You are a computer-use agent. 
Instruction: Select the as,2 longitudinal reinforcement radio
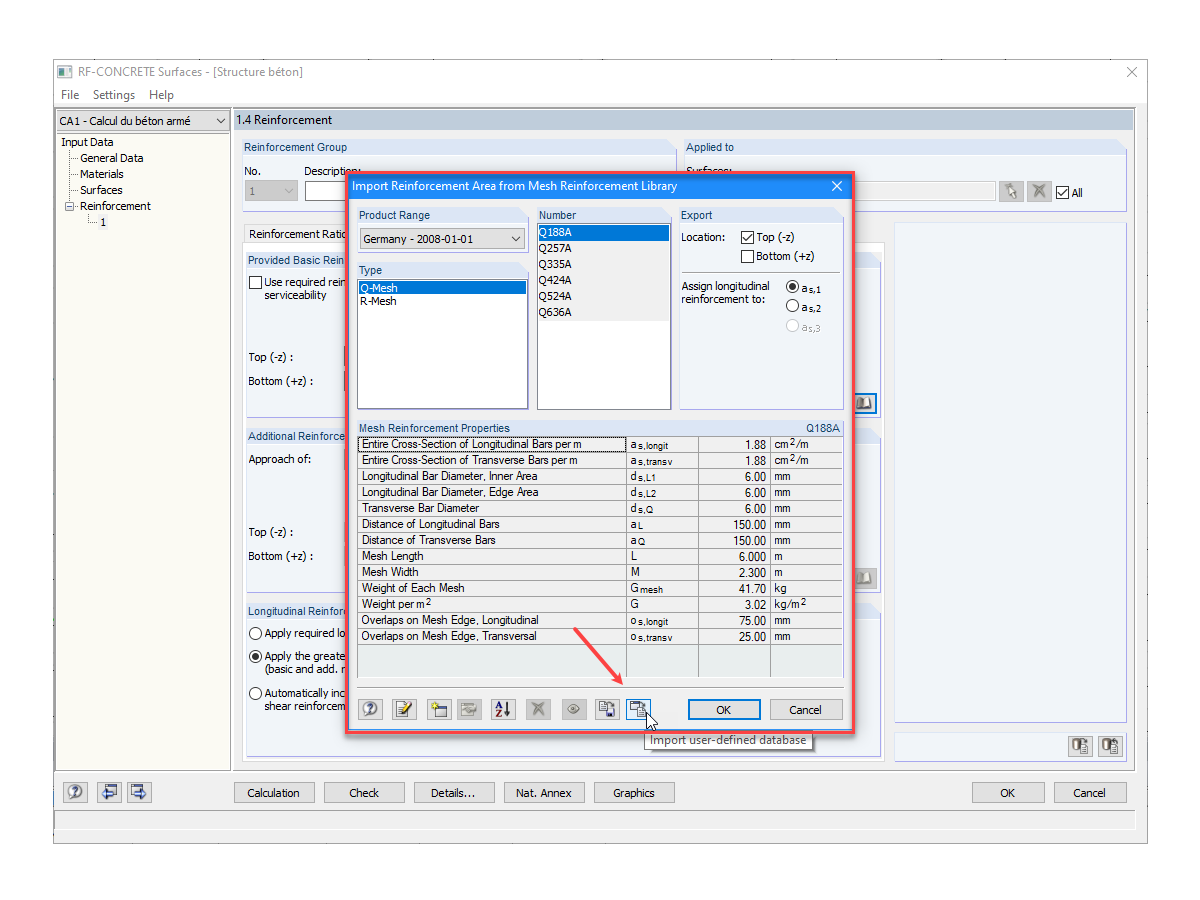tap(793, 306)
